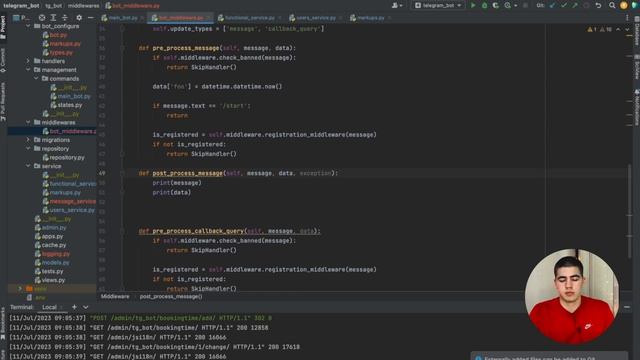Expand the migrations folder
This screenshot has width=640, height=360.
(x=28, y=140)
